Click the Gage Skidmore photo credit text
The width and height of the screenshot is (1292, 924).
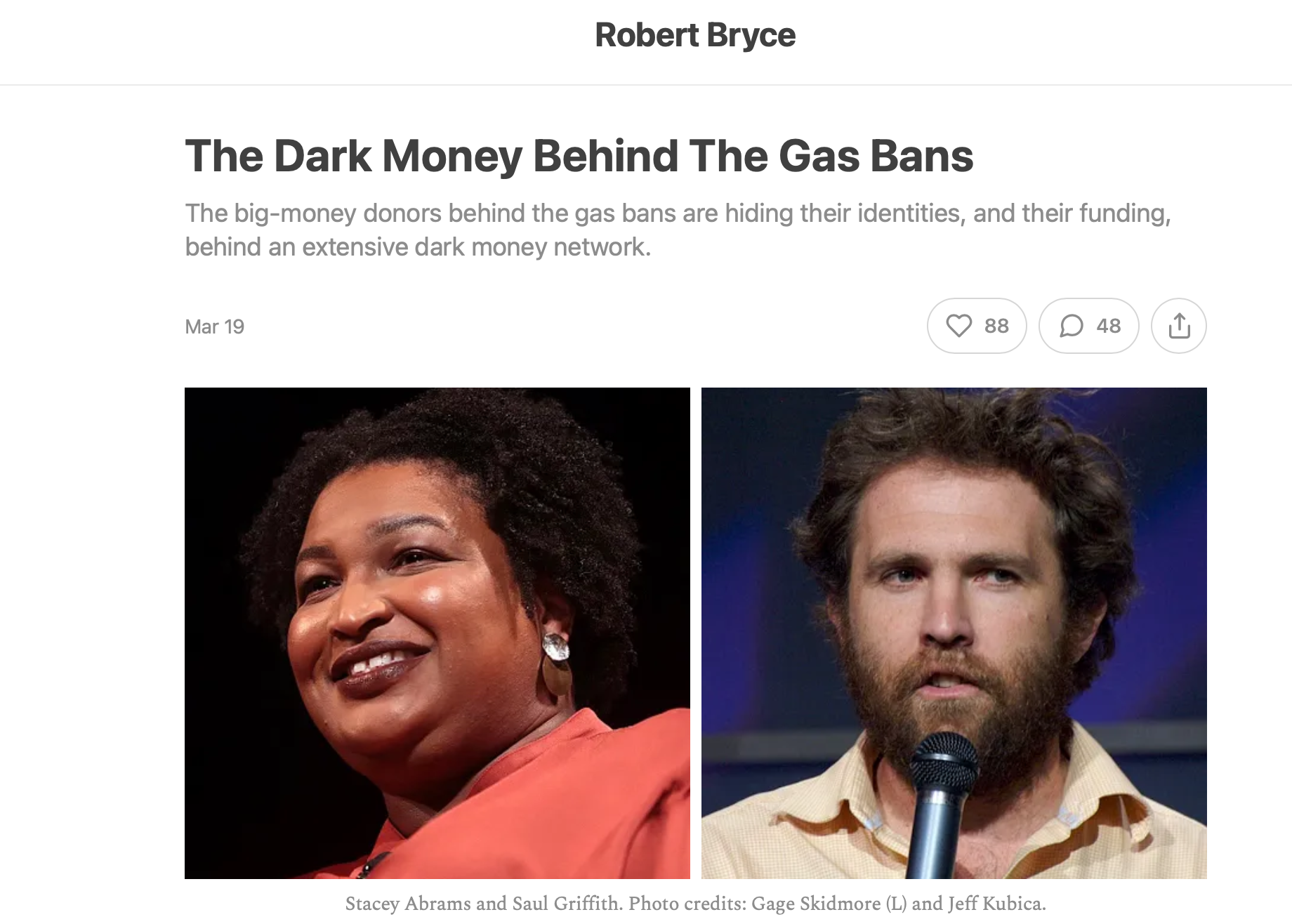816,903
